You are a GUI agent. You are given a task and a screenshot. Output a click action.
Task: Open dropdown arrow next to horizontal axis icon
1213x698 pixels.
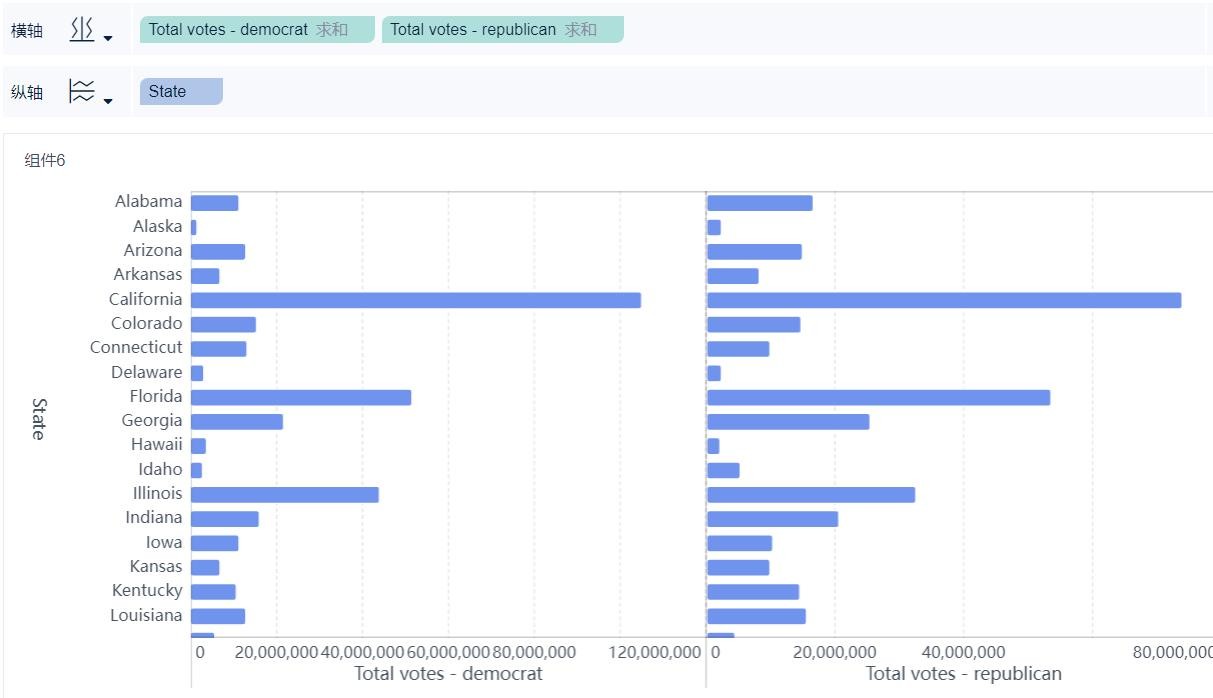[108, 39]
